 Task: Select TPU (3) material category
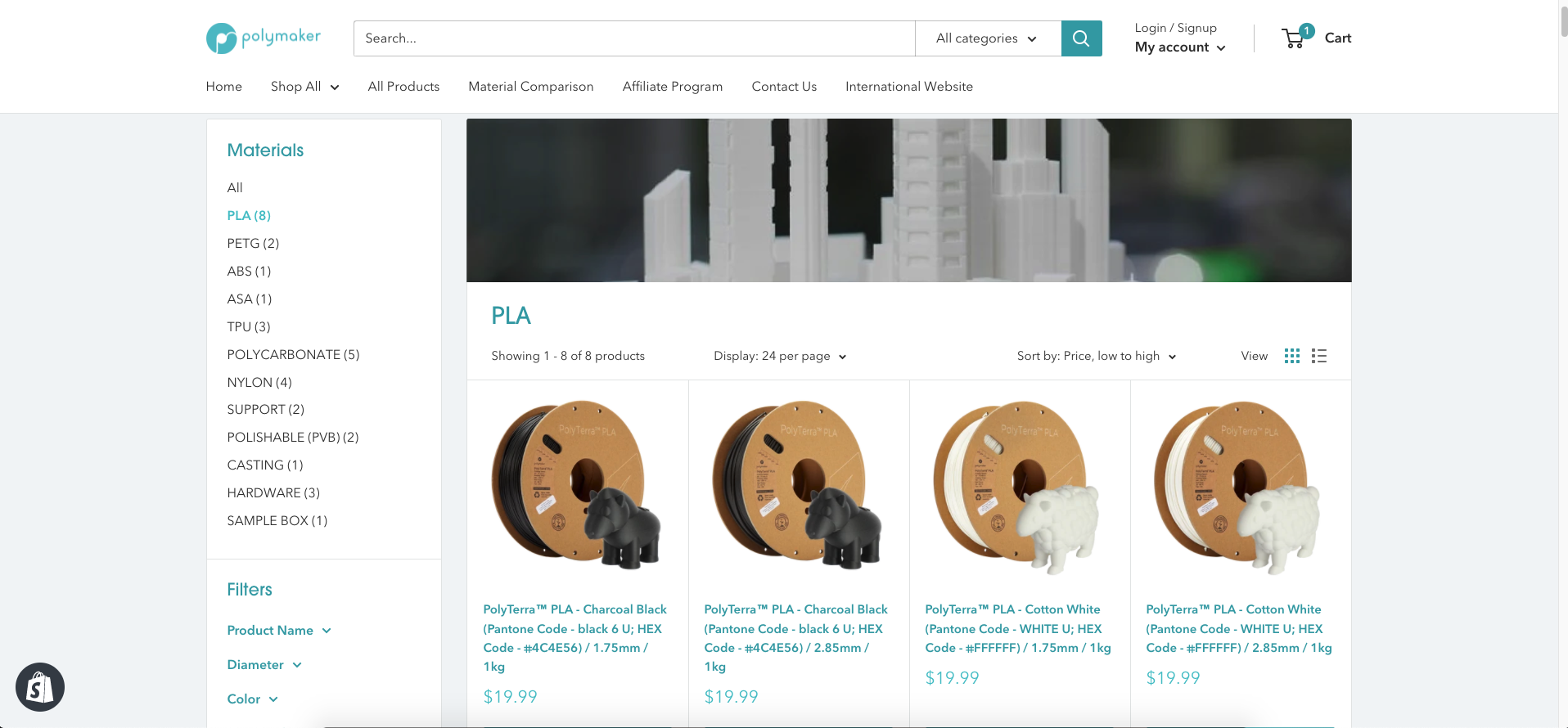click(x=249, y=327)
